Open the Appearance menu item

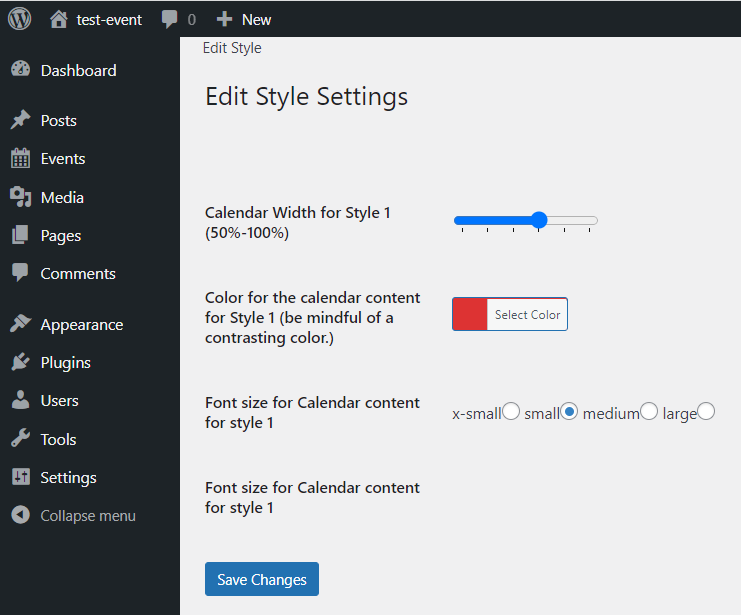(x=82, y=325)
